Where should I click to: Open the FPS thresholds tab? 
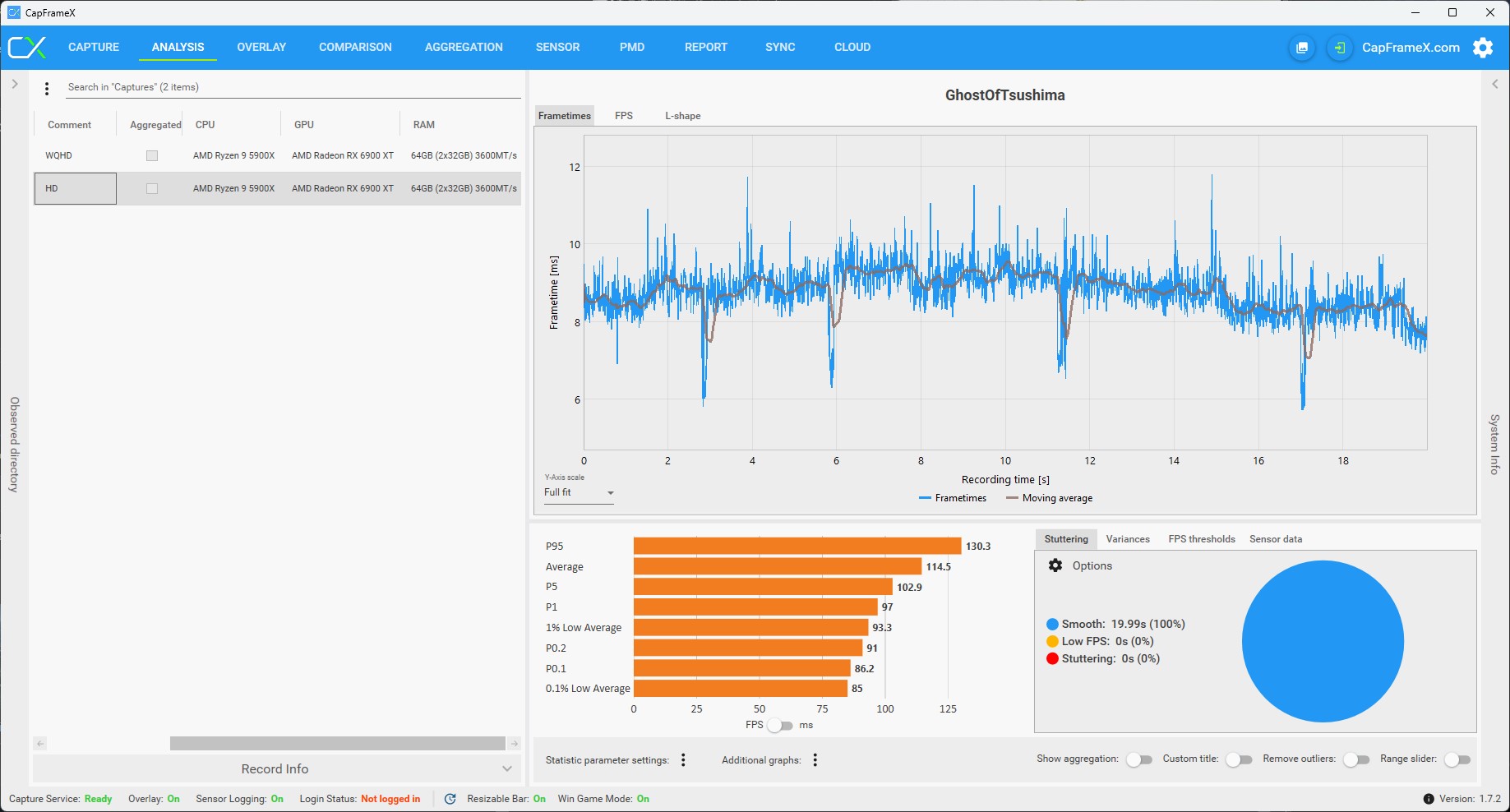click(x=1202, y=539)
